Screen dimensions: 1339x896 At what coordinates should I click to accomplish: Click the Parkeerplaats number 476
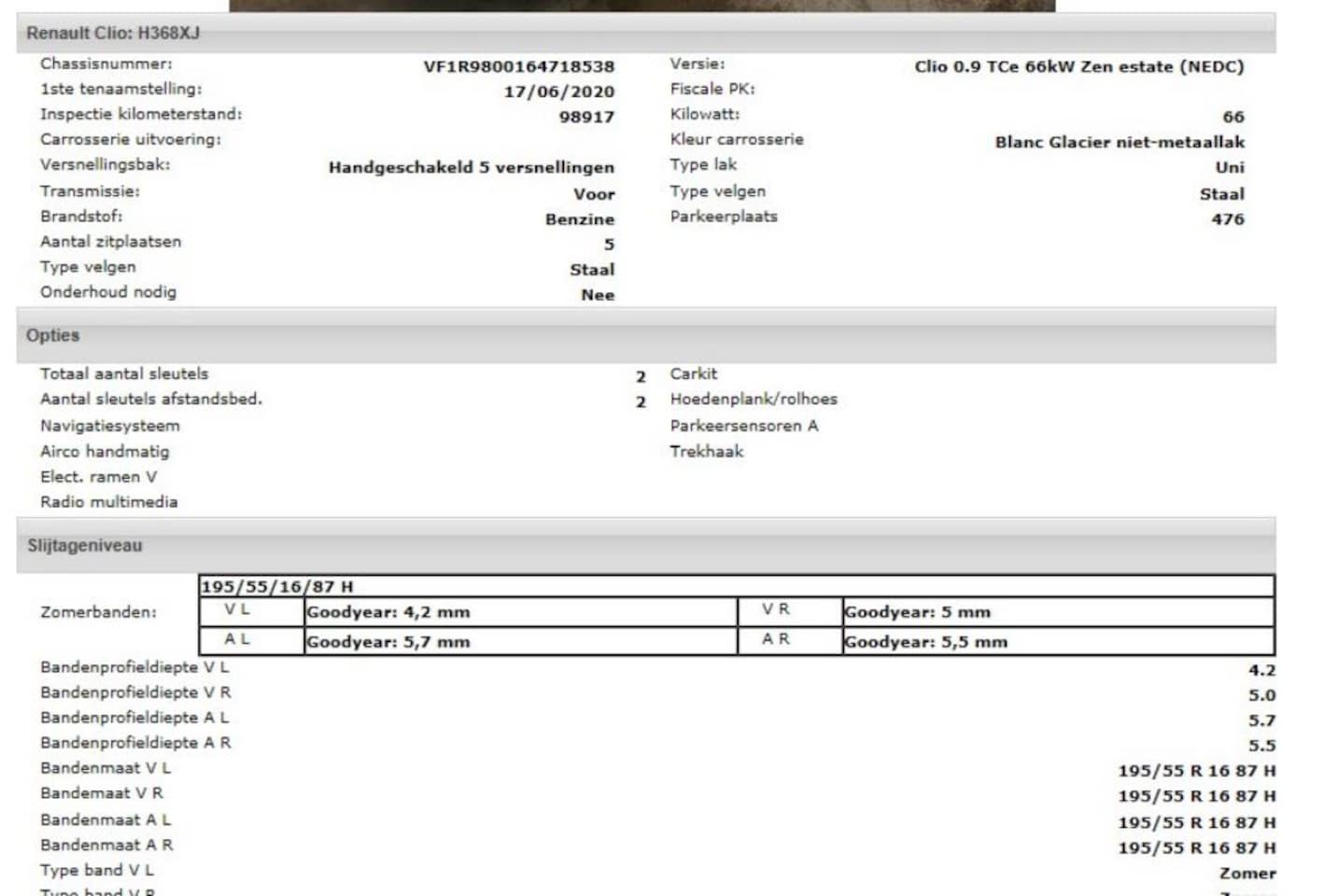pyautogui.click(x=1227, y=219)
